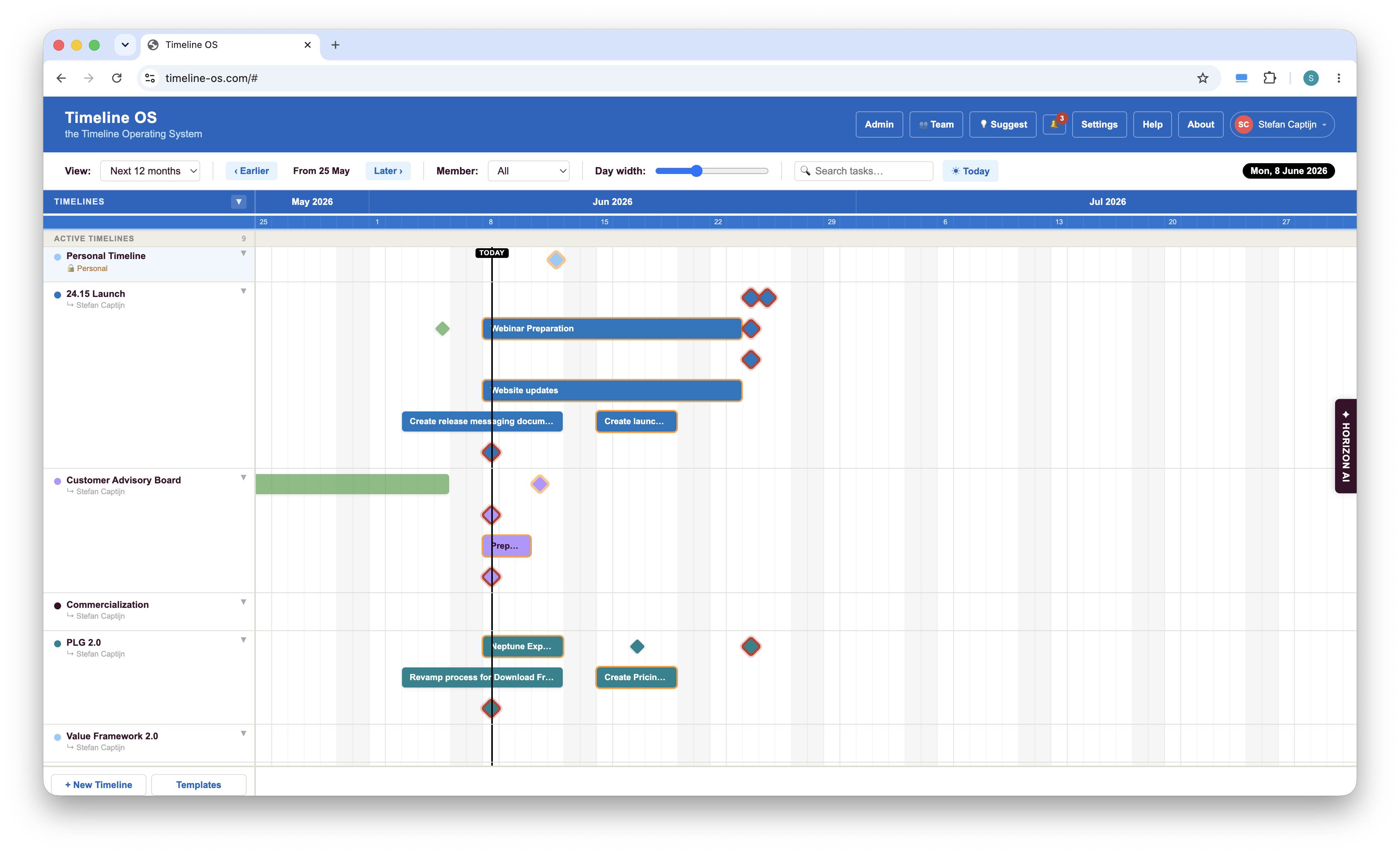
Task: Open the Webinar Preparation task bar
Action: point(612,328)
